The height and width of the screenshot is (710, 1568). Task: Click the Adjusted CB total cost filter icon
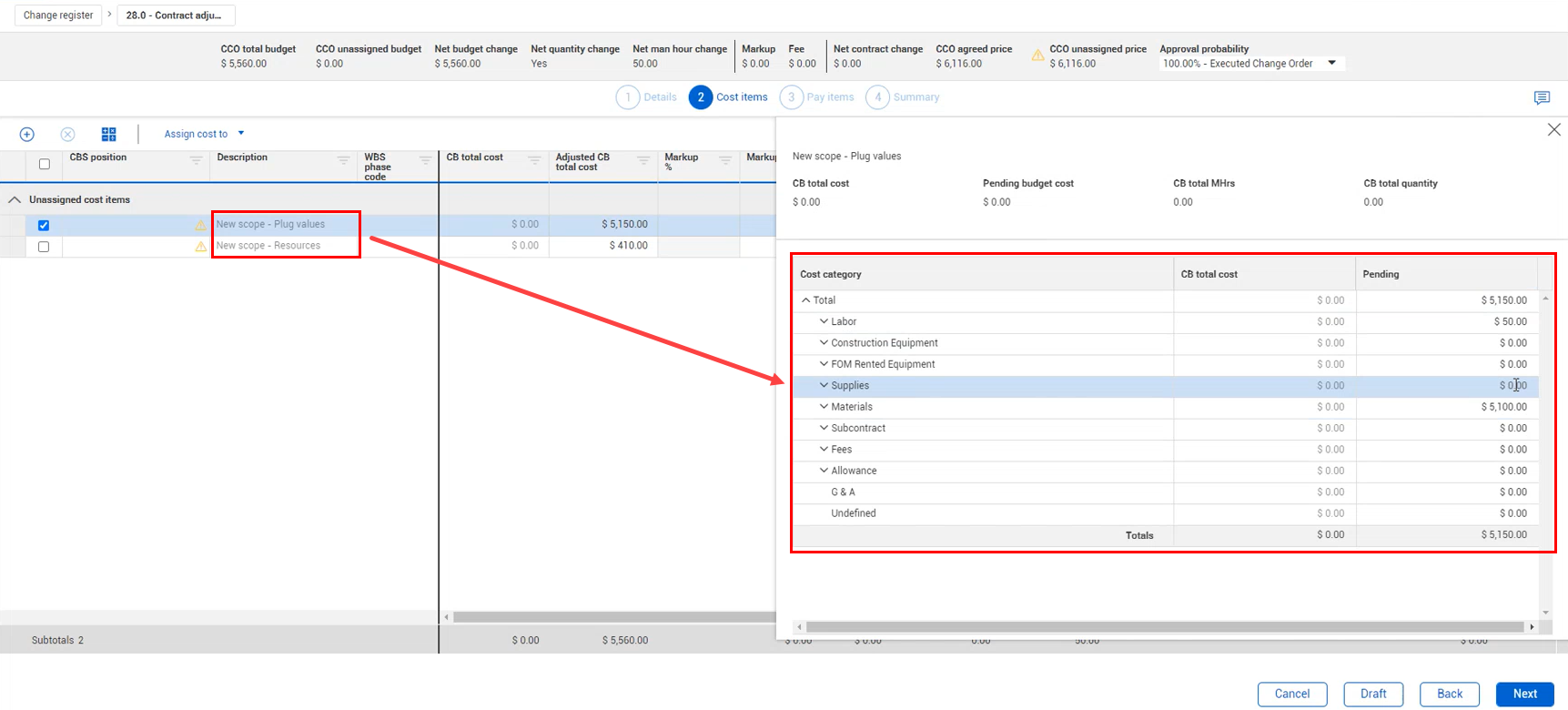coord(643,160)
